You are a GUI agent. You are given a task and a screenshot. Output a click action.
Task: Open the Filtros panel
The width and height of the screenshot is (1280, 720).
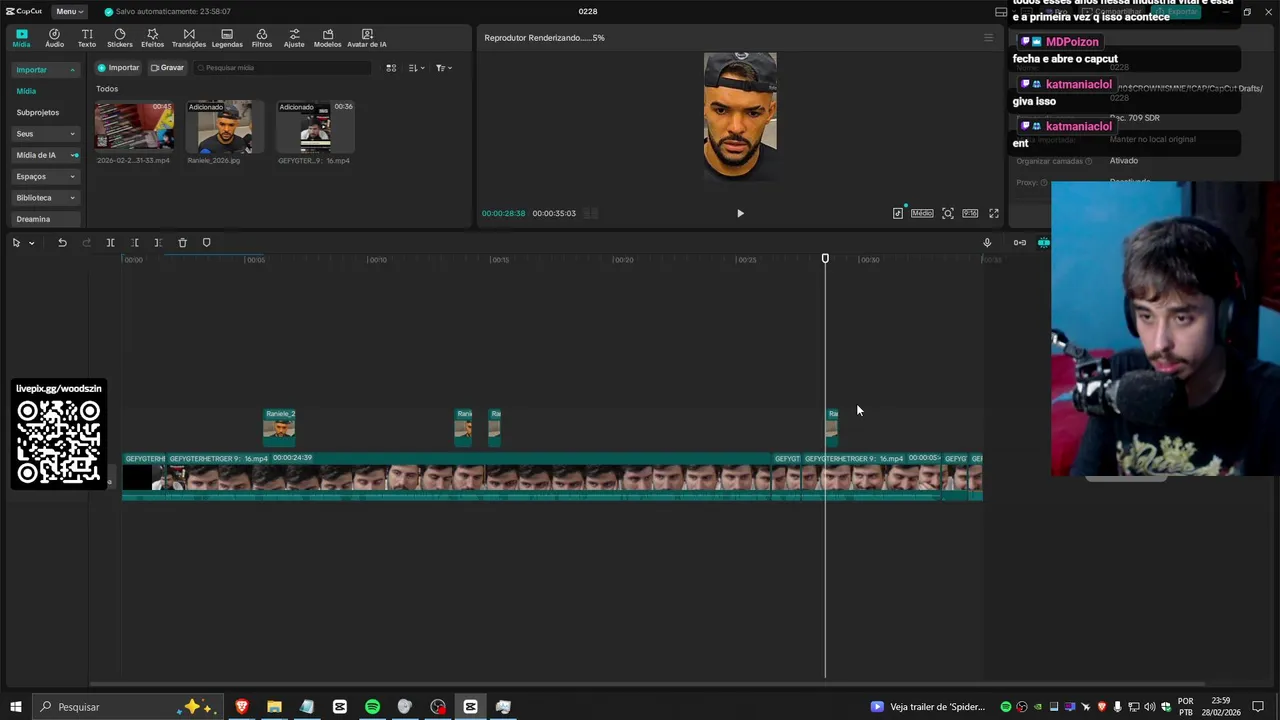tap(262, 38)
